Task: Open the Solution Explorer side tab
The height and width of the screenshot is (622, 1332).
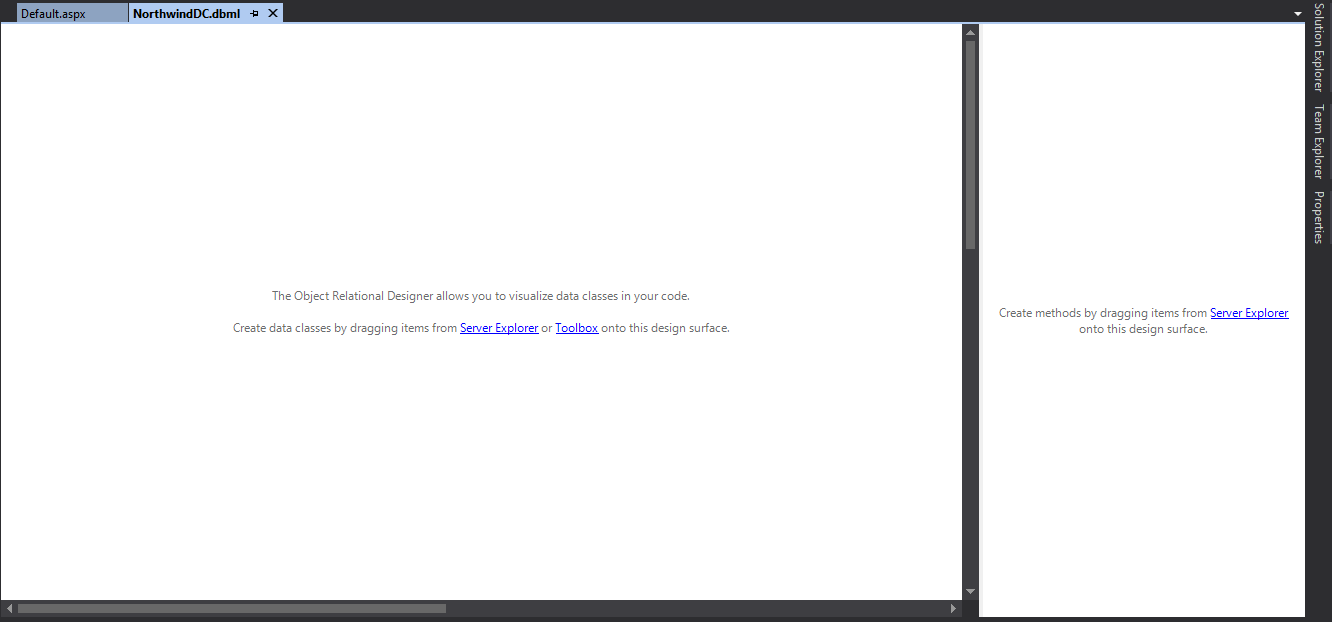Action: tap(1318, 47)
